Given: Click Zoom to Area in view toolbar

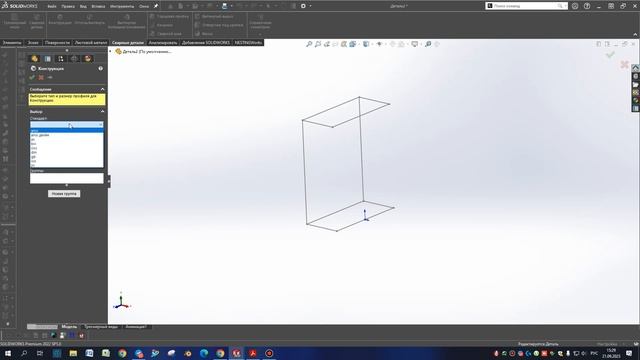Looking at the screenshot, I should click(x=318, y=44).
